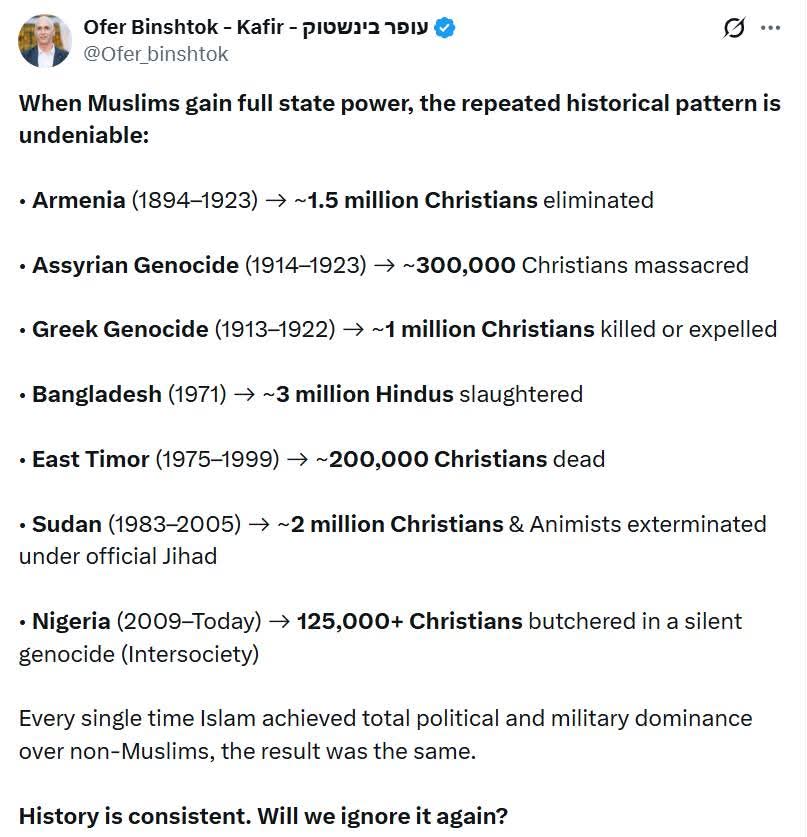
Task: Click the bold text Greek Genocide
Action: pos(120,329)
